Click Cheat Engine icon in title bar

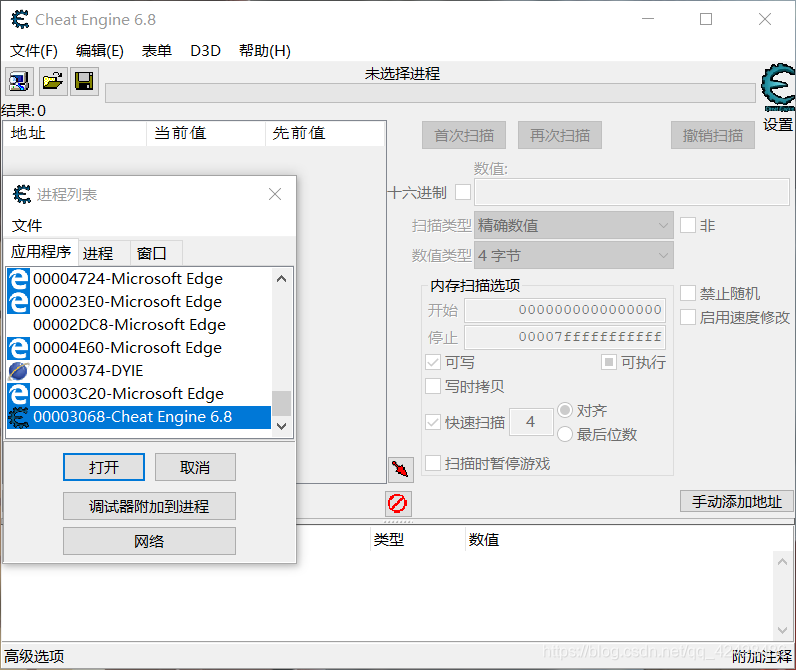point(20,20)
